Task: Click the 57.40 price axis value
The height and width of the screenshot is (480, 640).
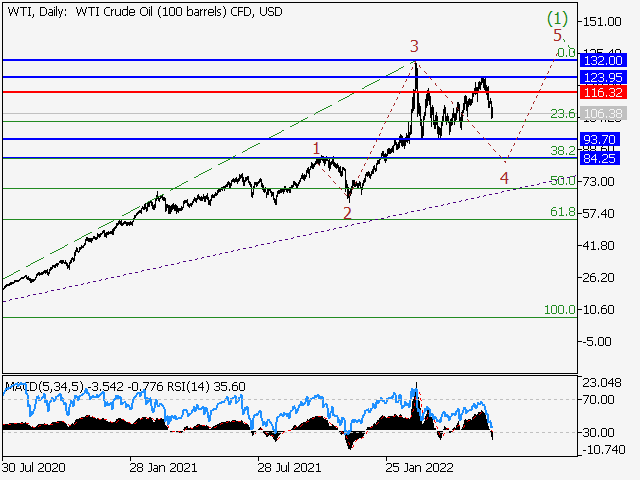Action: (599, 213)
